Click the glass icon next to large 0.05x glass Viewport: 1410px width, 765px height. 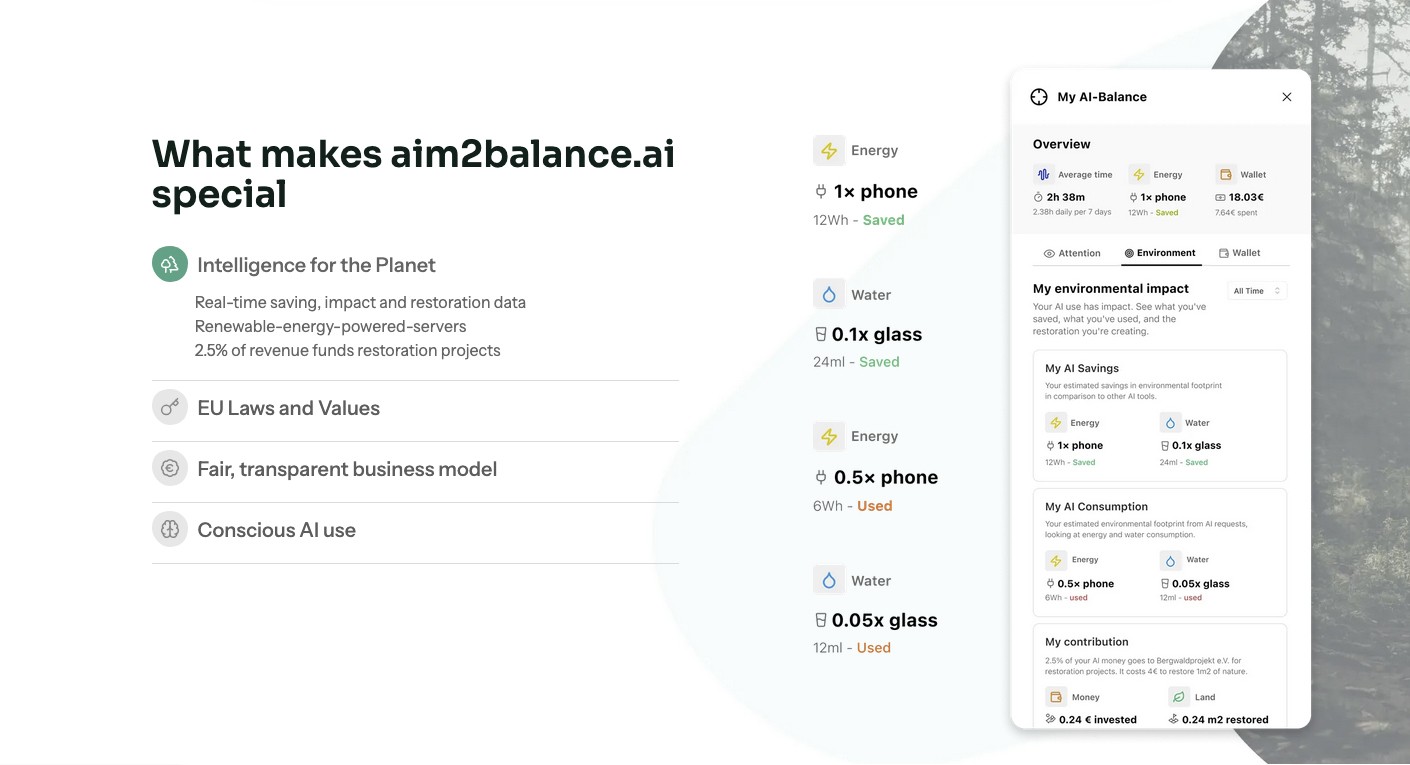click(x=821, y=620)
